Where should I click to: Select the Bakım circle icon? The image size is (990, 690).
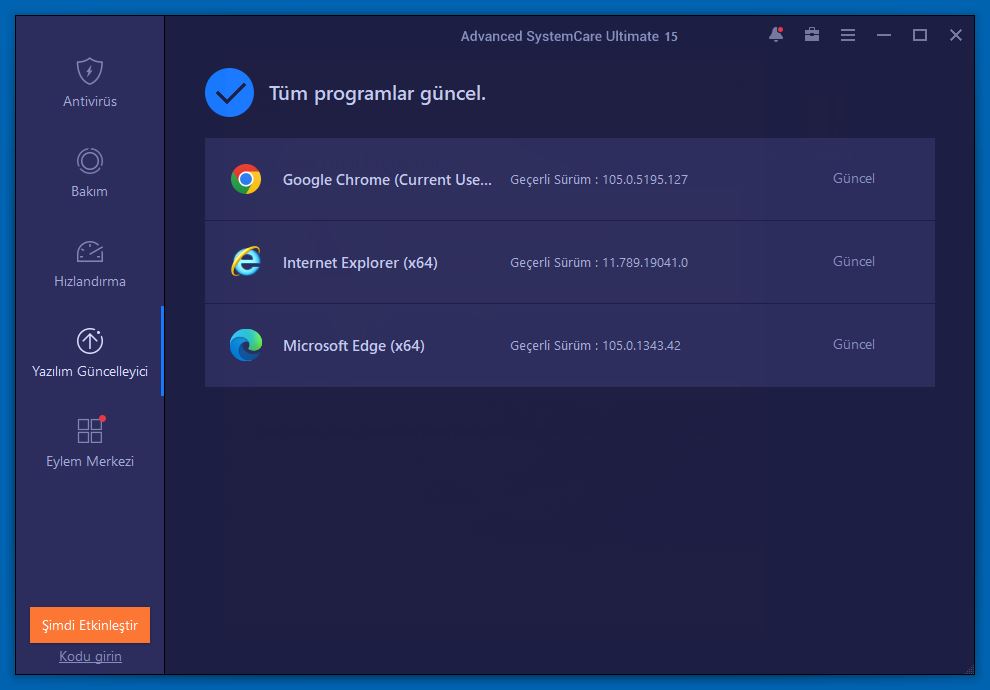click(x=90, y=161)
